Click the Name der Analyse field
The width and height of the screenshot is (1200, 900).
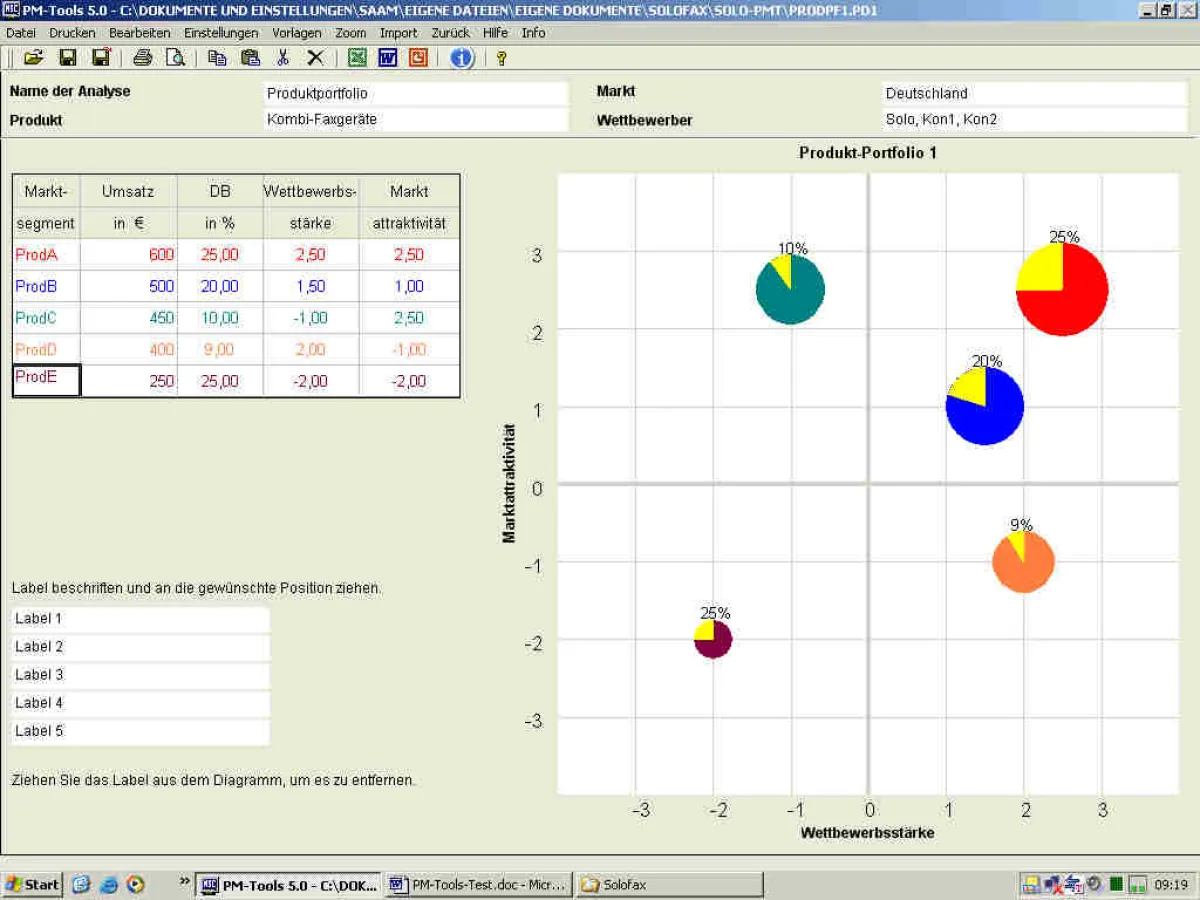pos(416,93)
